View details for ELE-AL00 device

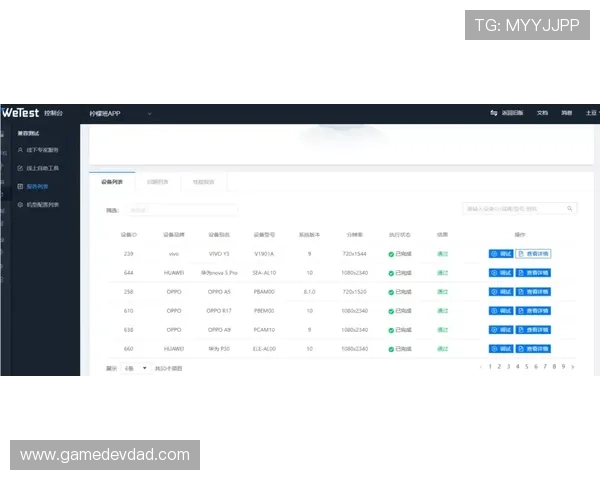click(x=533, y=349)
